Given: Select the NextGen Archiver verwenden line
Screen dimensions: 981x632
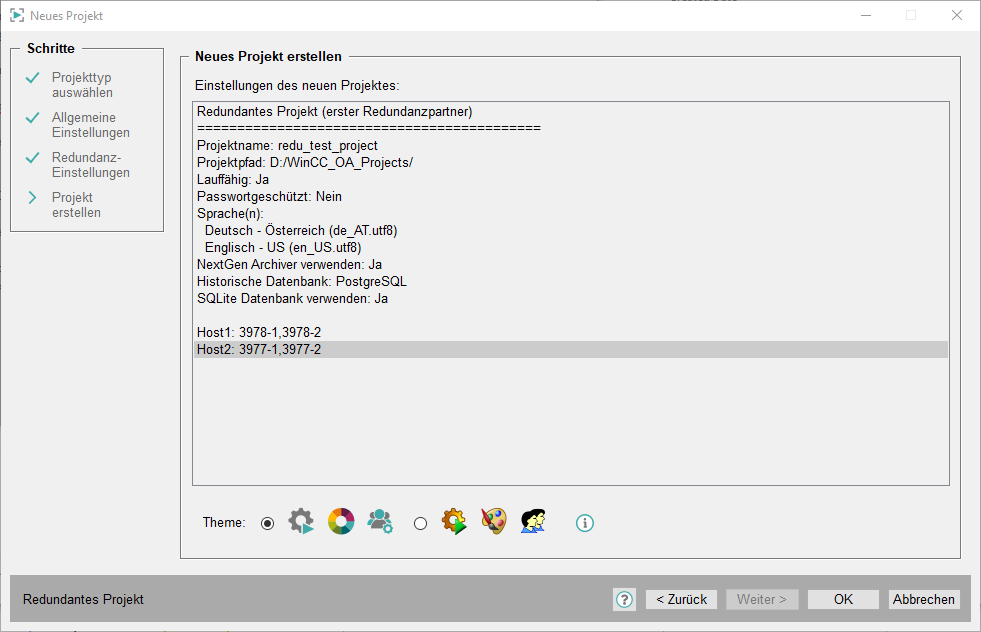Looking at the screenshot, I should point(571,264).
